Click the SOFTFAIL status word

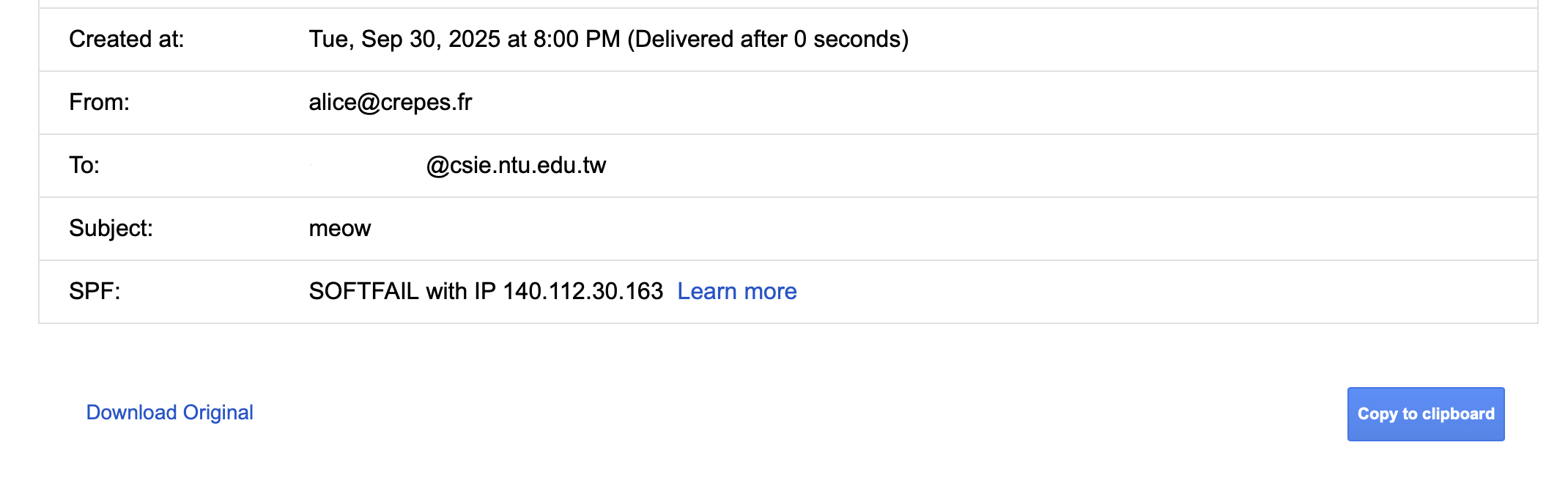tap(363, 292)
